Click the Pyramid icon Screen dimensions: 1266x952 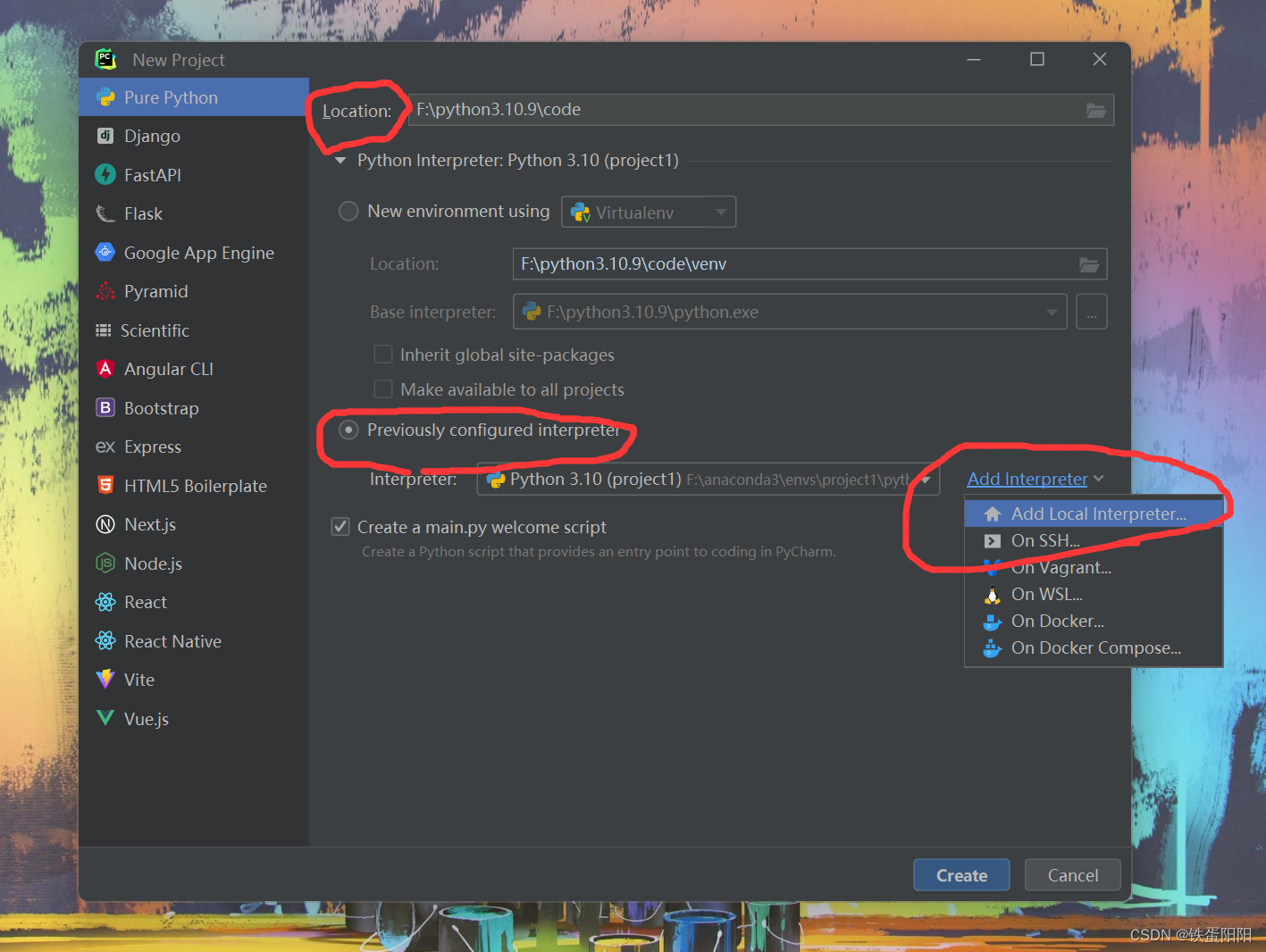105,291
